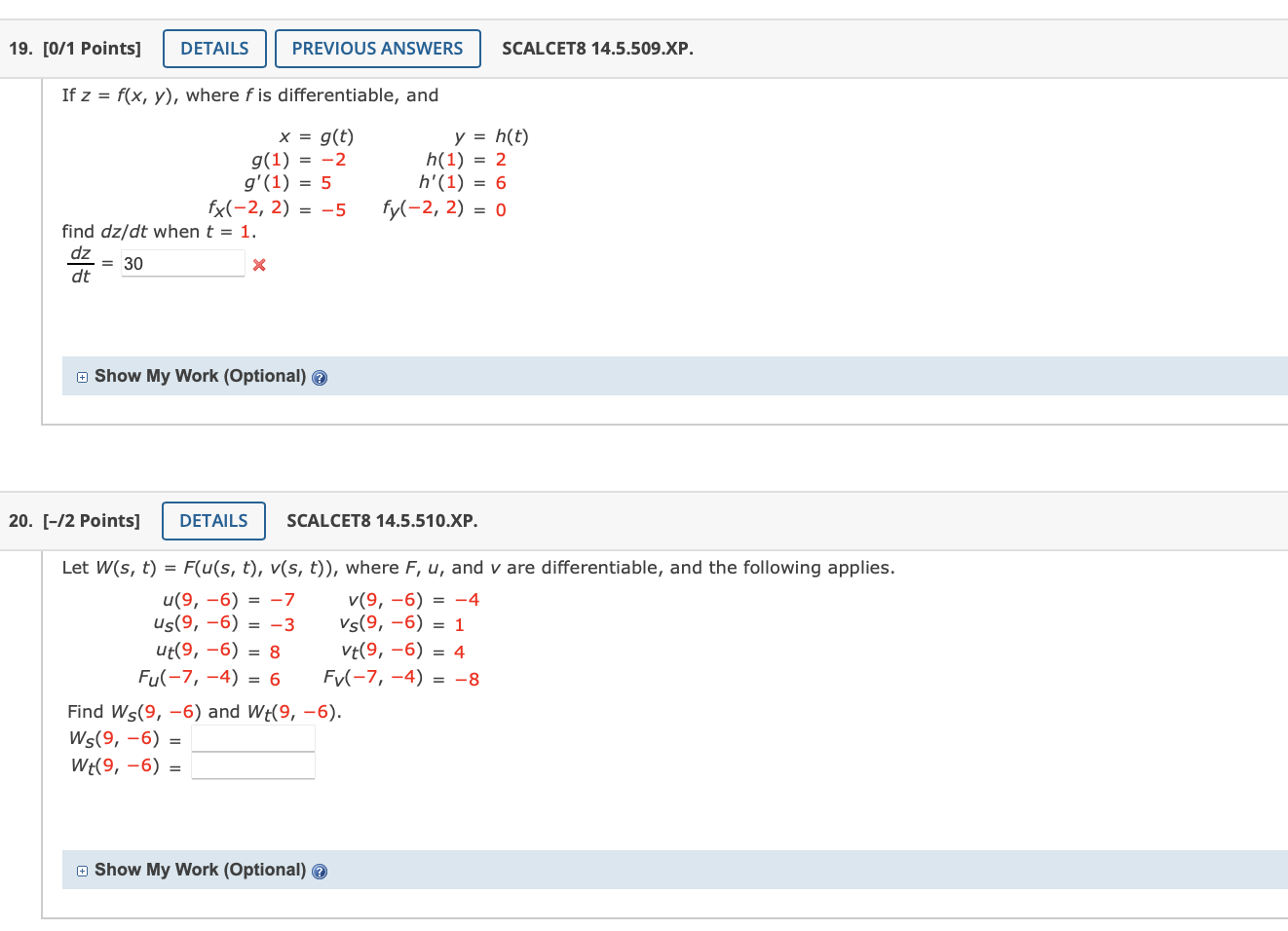
Task: Open DETAILS for question 19
Action: [x=214, y=48]
